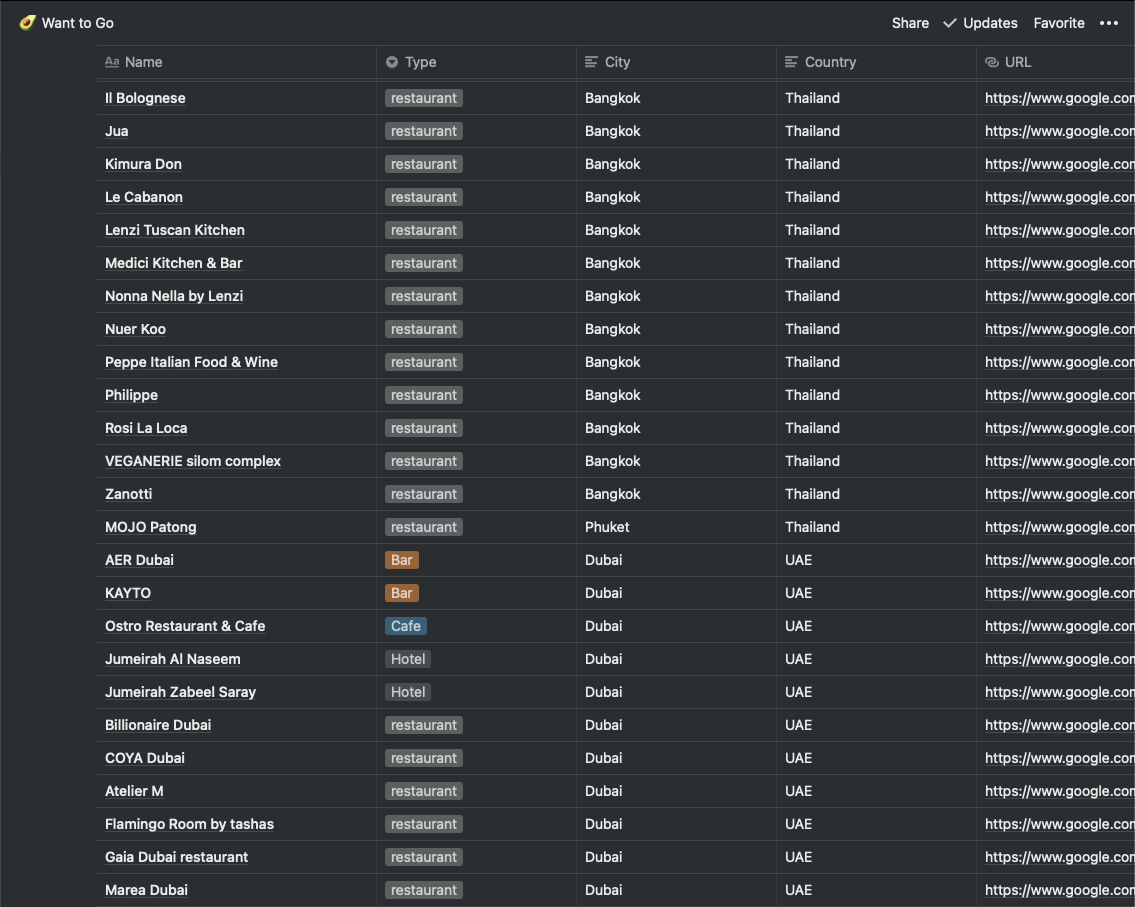The height and width of the screenshot is (907, 1135).
Task: Click the Bar tag for AER Dubai
Action: (x=402, y=560)
